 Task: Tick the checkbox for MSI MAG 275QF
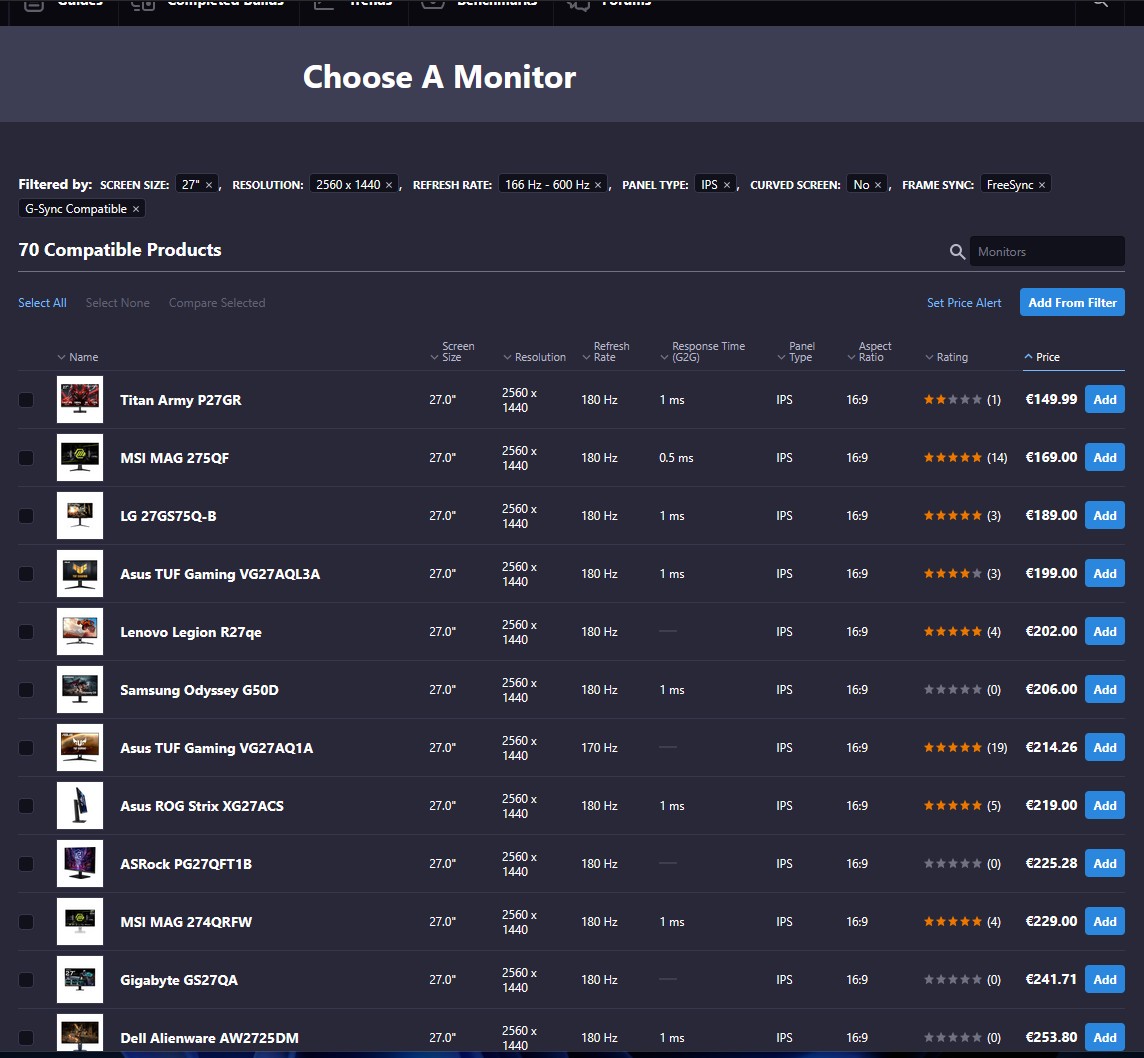(26, 457)
